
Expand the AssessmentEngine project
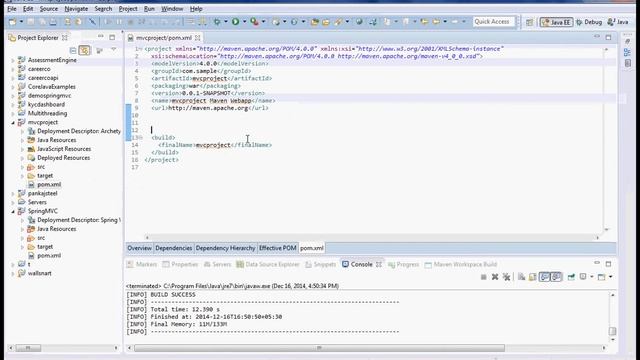coord(13,60)
